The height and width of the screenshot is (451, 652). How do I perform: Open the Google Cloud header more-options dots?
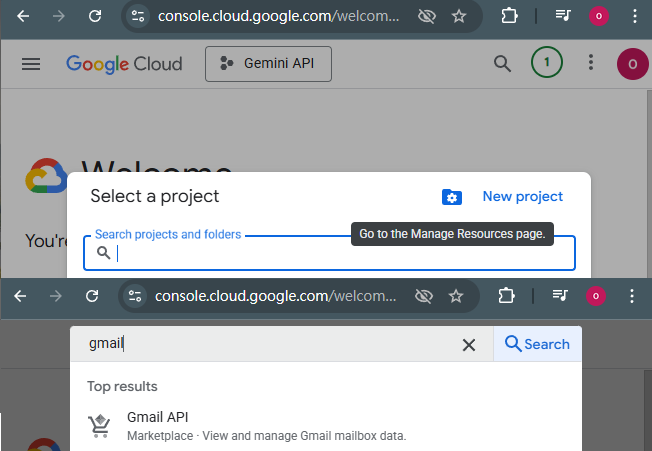click(x=591, y=64)
